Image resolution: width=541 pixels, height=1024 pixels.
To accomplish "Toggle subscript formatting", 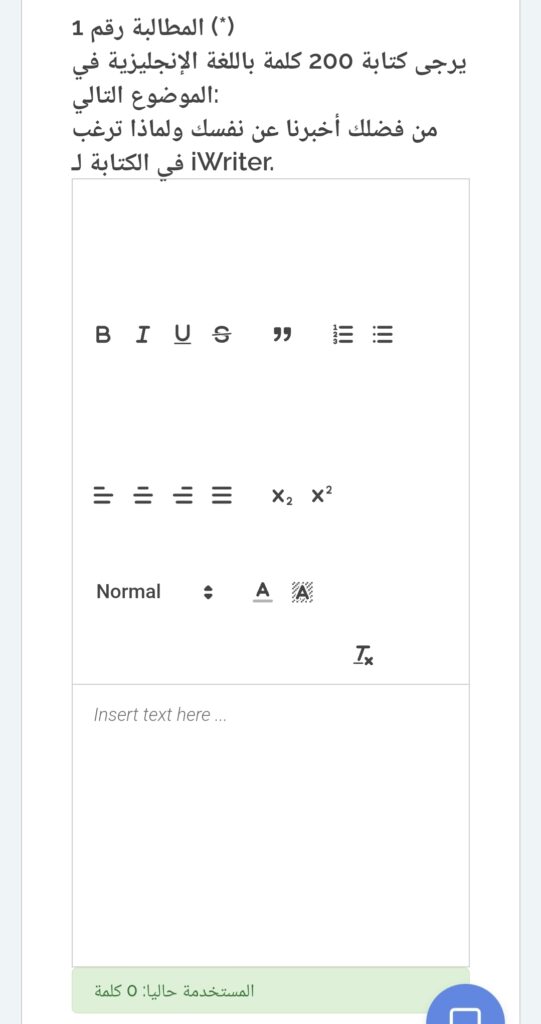I will 282,496.
